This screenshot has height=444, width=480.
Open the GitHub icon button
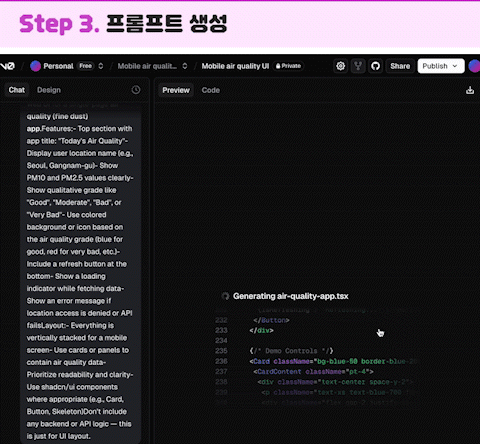pyautogui.click(x=376, y=66)
